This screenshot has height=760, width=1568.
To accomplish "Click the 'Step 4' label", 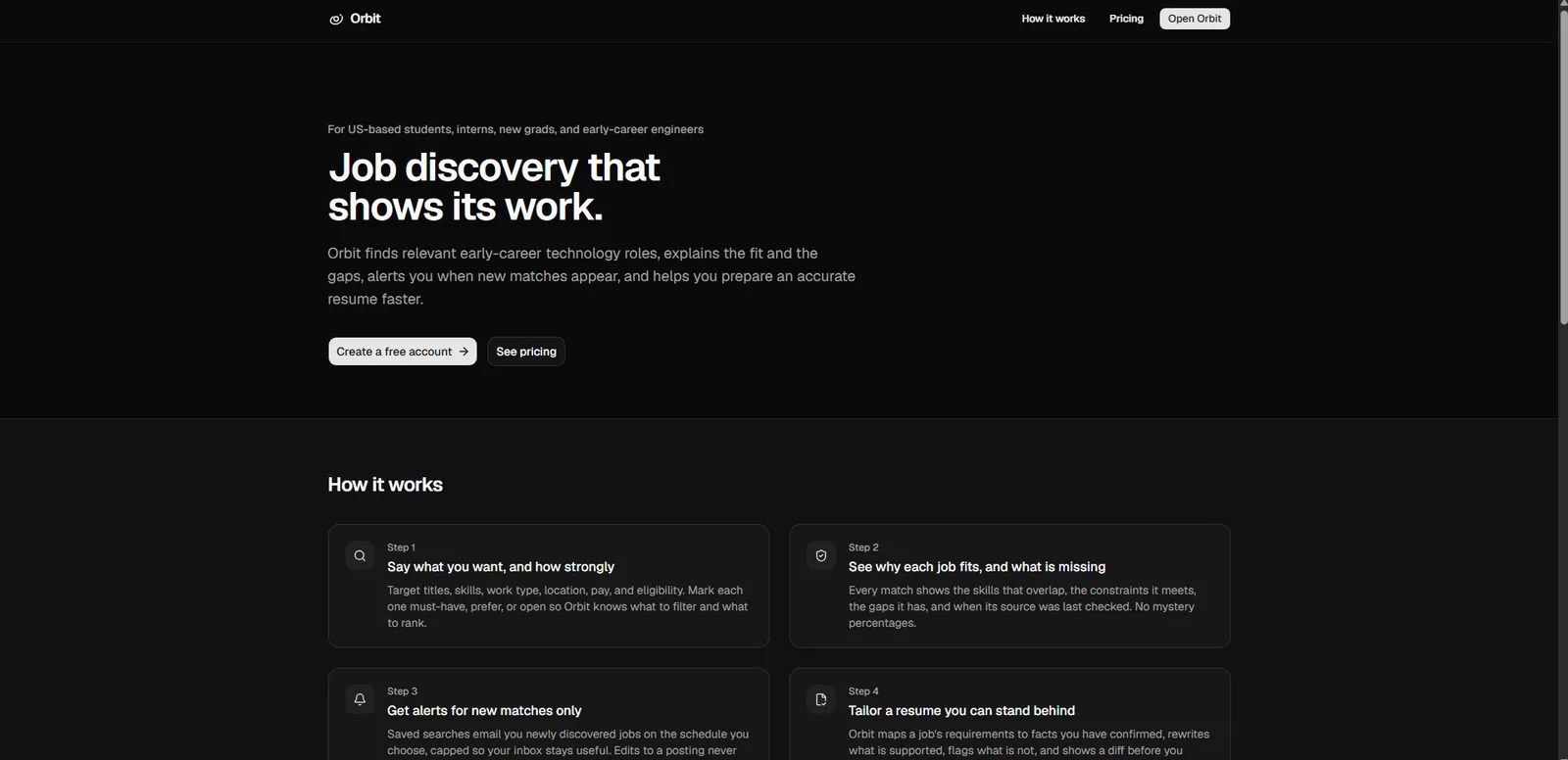I will pos(863,691).
